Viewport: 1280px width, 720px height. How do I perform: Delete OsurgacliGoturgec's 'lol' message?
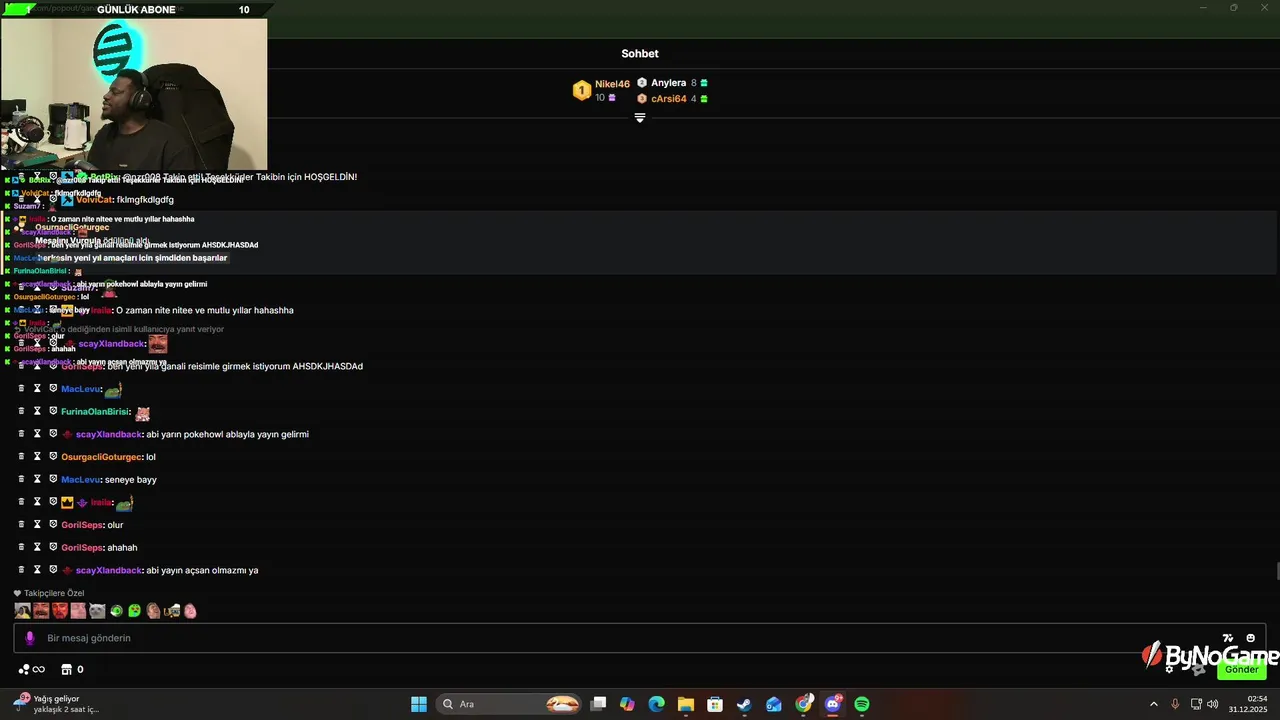[x=21, y=456]
